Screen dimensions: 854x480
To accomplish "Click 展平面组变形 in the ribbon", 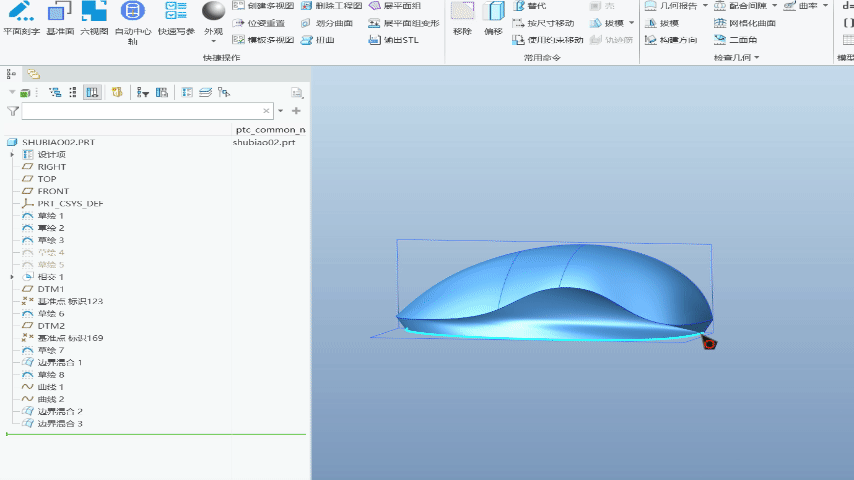I will [404, 23].
